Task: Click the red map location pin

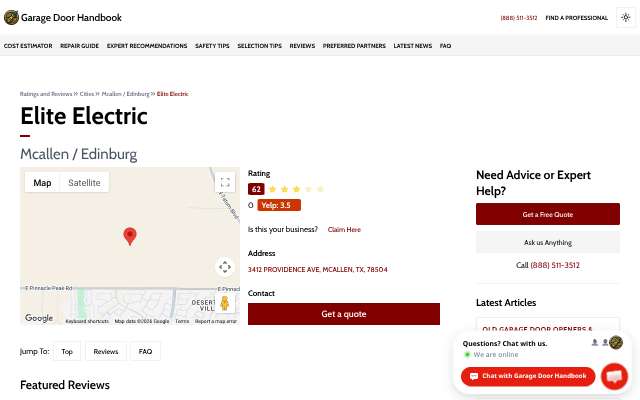Action: click(130, 236)
